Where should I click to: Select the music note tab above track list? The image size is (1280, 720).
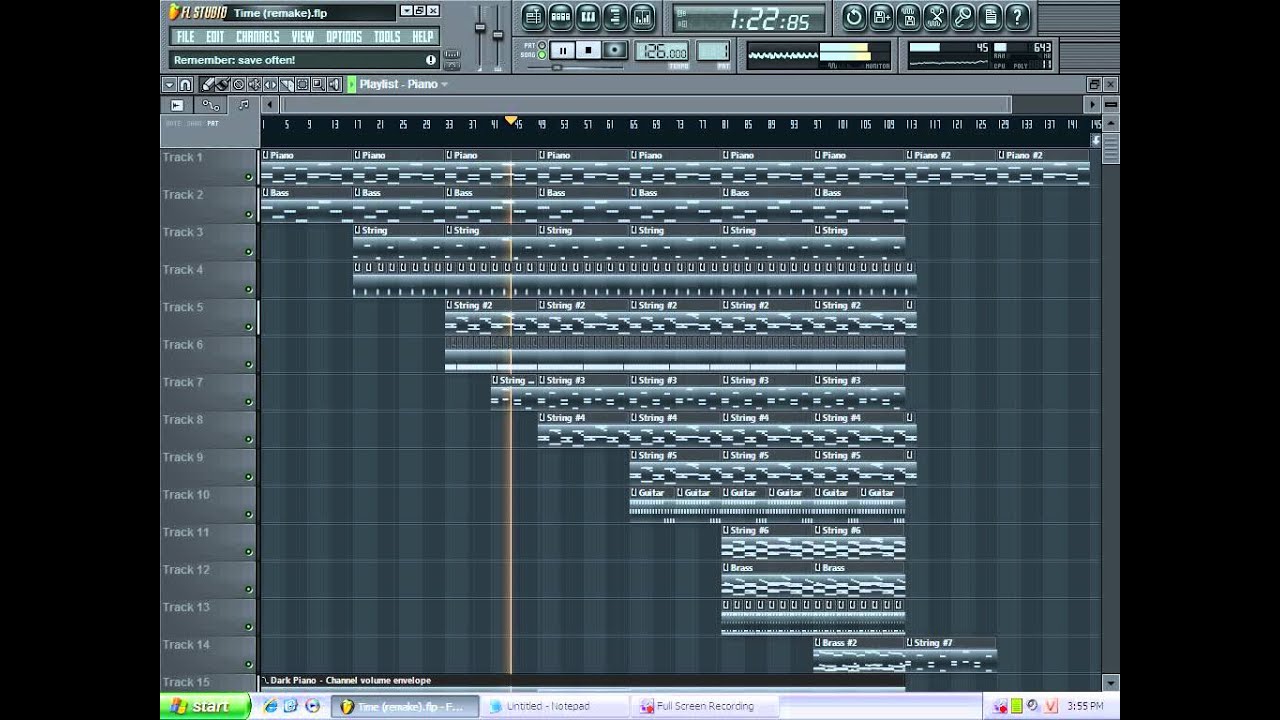click(243, 104)
